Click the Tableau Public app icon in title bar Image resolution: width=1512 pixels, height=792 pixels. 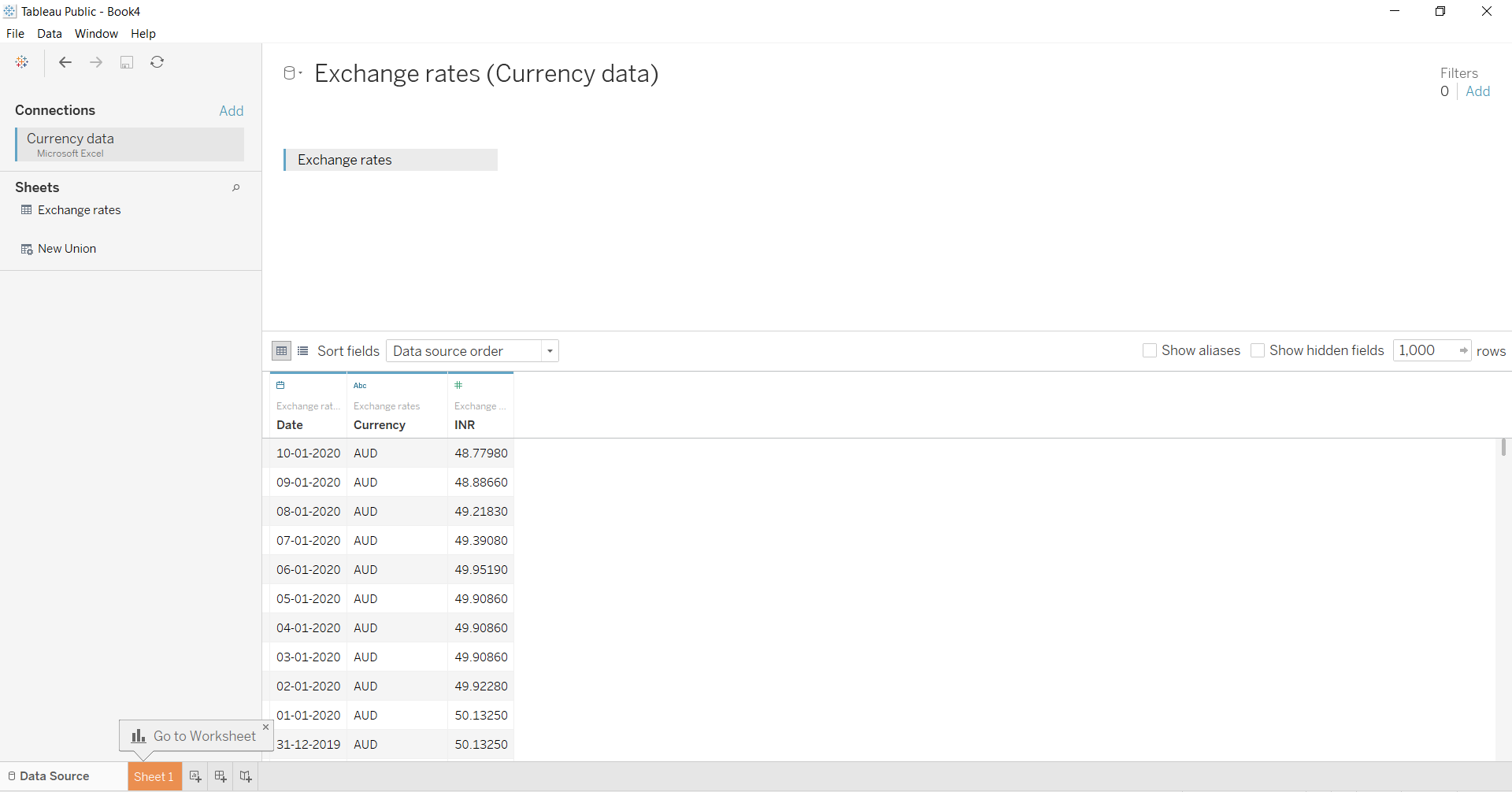pyautogui.click(x=9, y=11)
